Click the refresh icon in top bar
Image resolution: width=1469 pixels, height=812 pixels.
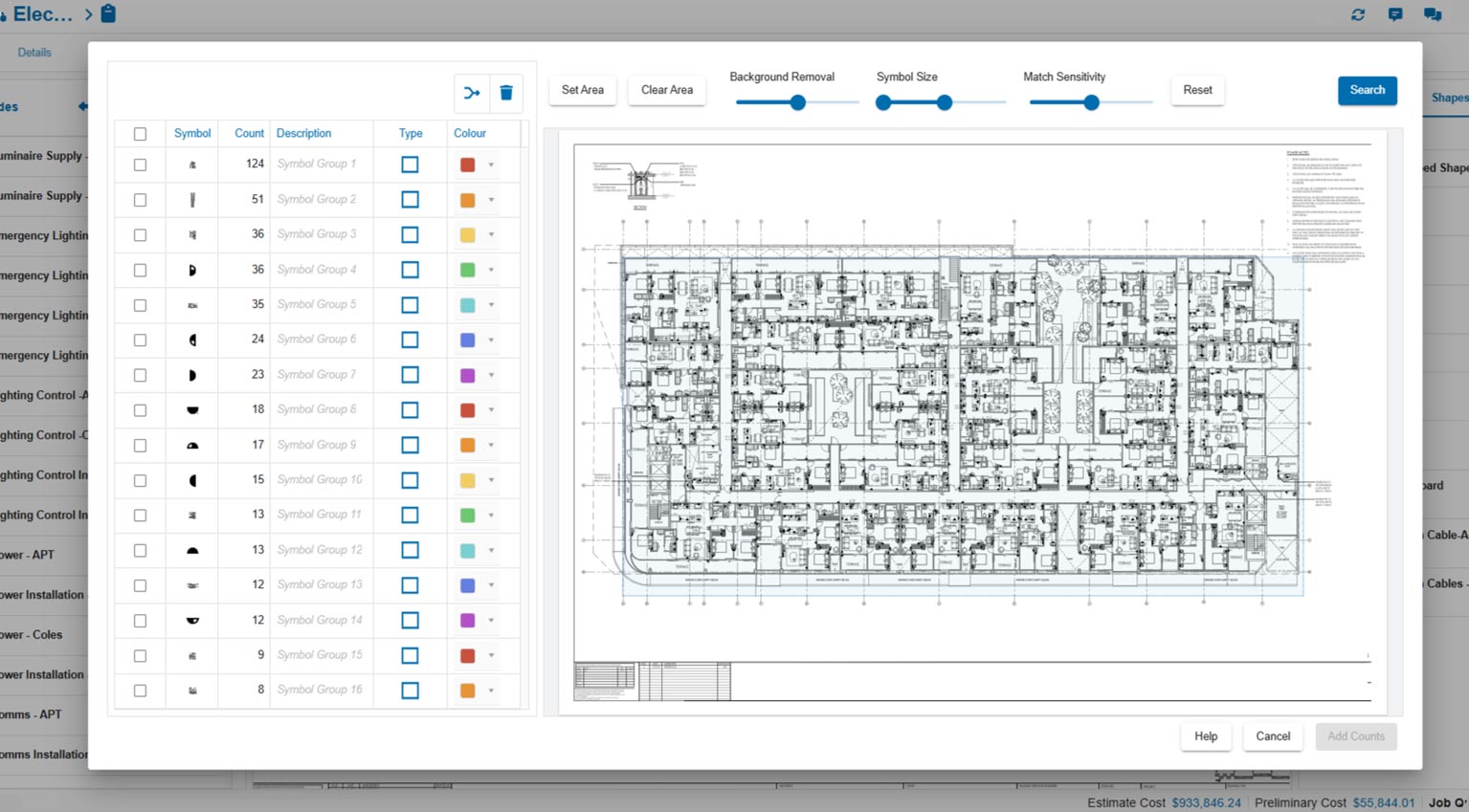coord(1358,14)
